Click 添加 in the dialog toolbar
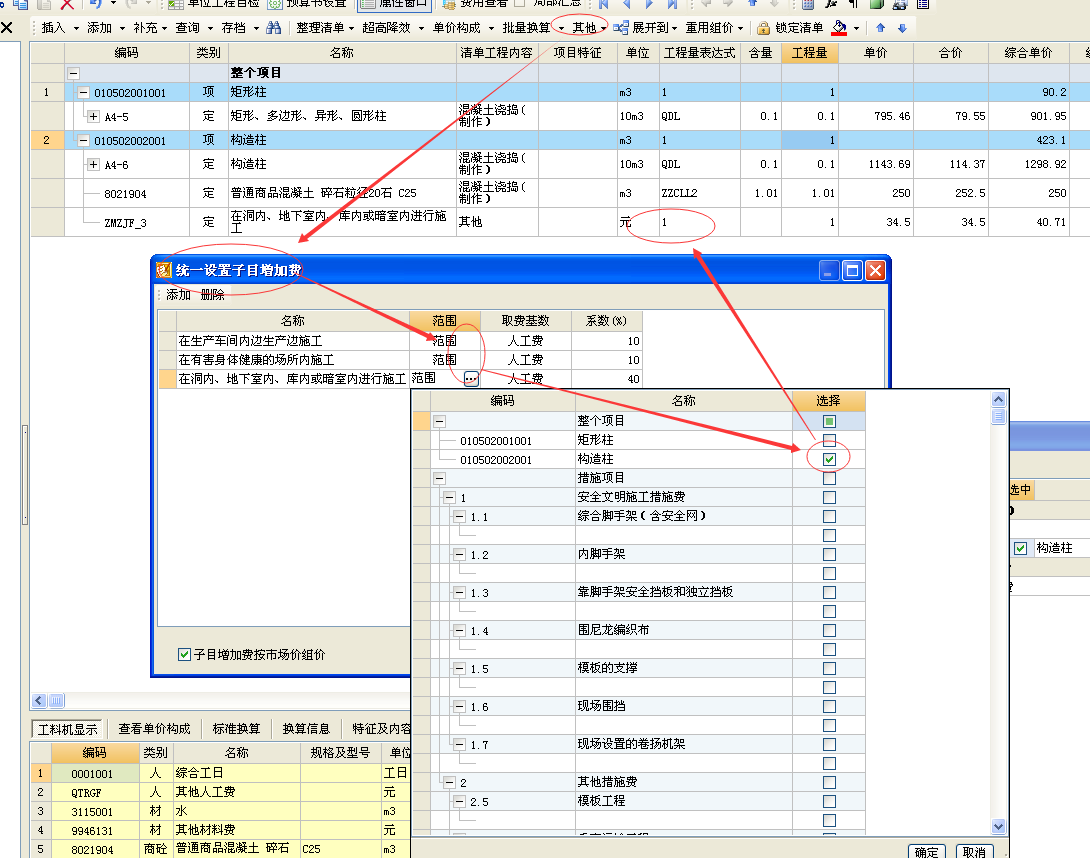The width and height of the screenshot is (1090, 858). (178, 295)
